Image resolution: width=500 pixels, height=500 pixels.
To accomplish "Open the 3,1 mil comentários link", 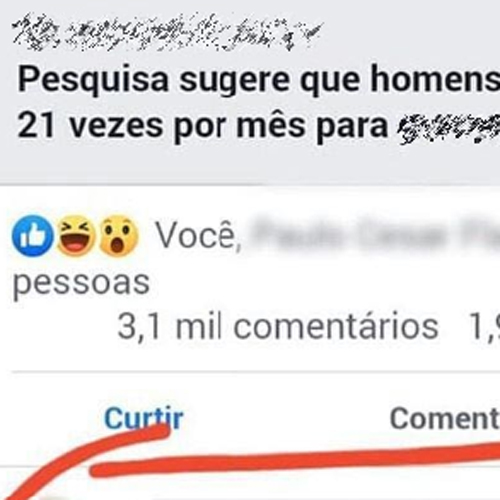I will point(277,327).
